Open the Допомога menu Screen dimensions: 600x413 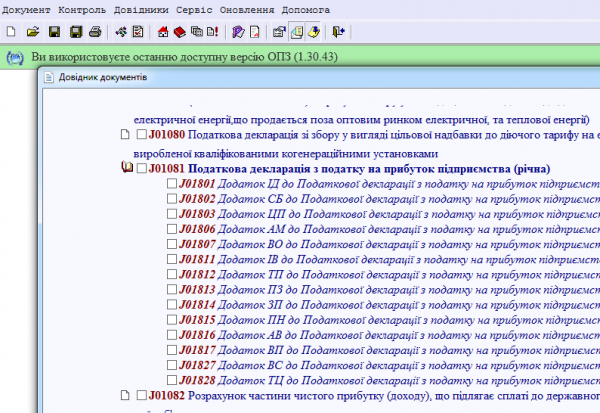(306, 10)
